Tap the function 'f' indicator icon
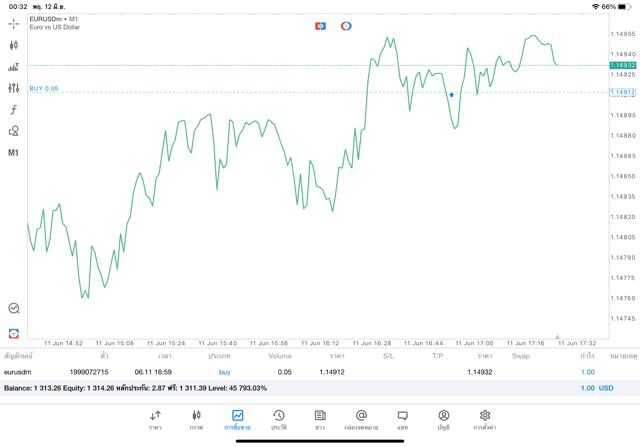This screenshot has width=640, height=447. tap(13, 110)
